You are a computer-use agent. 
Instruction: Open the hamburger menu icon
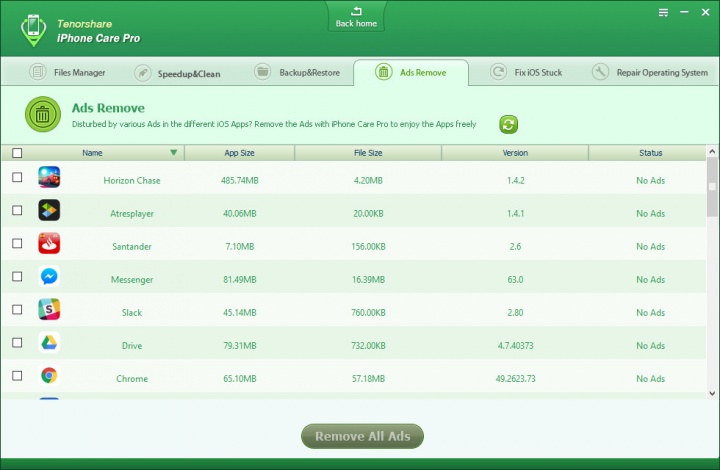coord(663,12)
